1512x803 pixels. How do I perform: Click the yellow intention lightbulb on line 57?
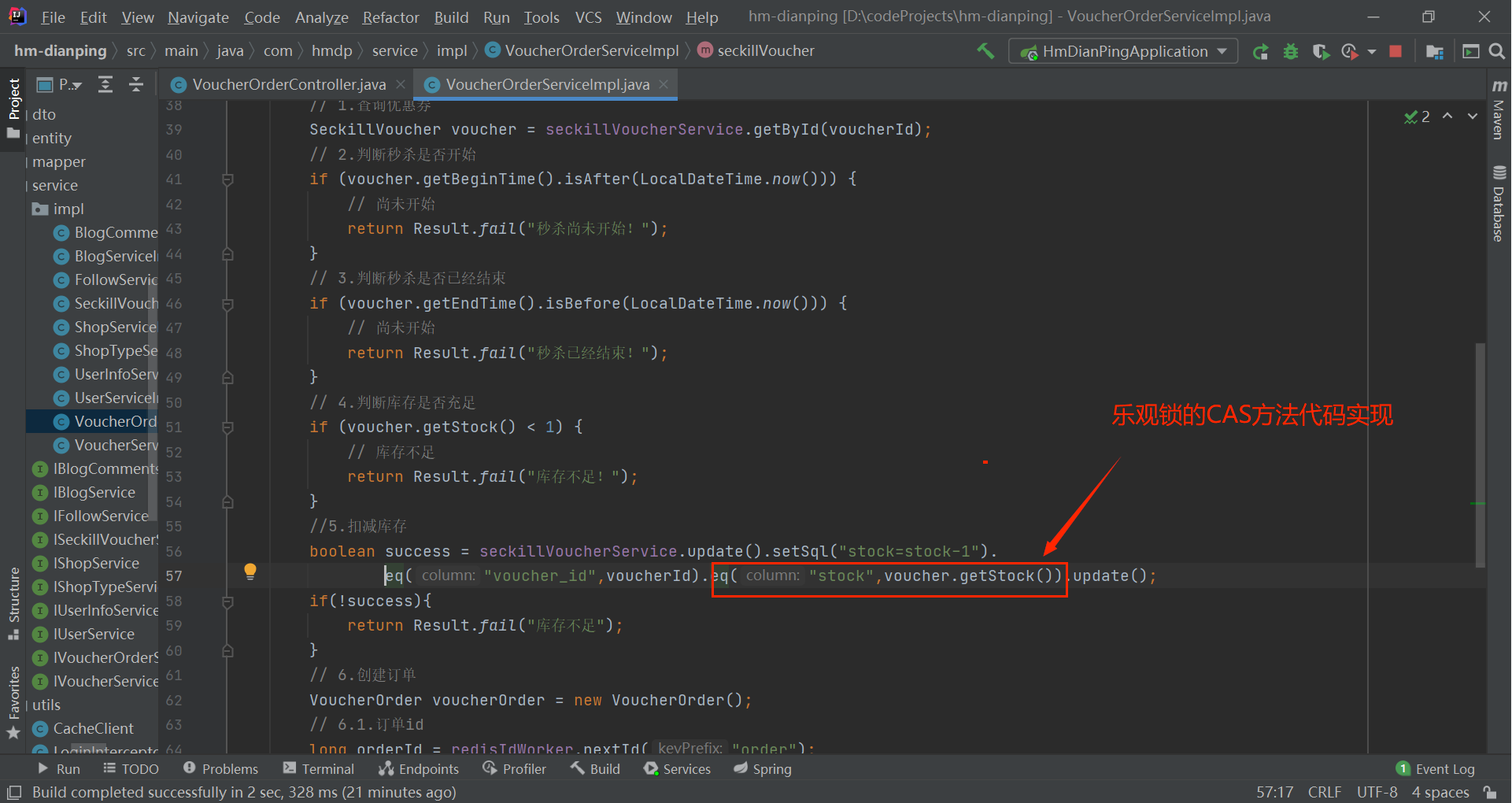click(250, 572)
